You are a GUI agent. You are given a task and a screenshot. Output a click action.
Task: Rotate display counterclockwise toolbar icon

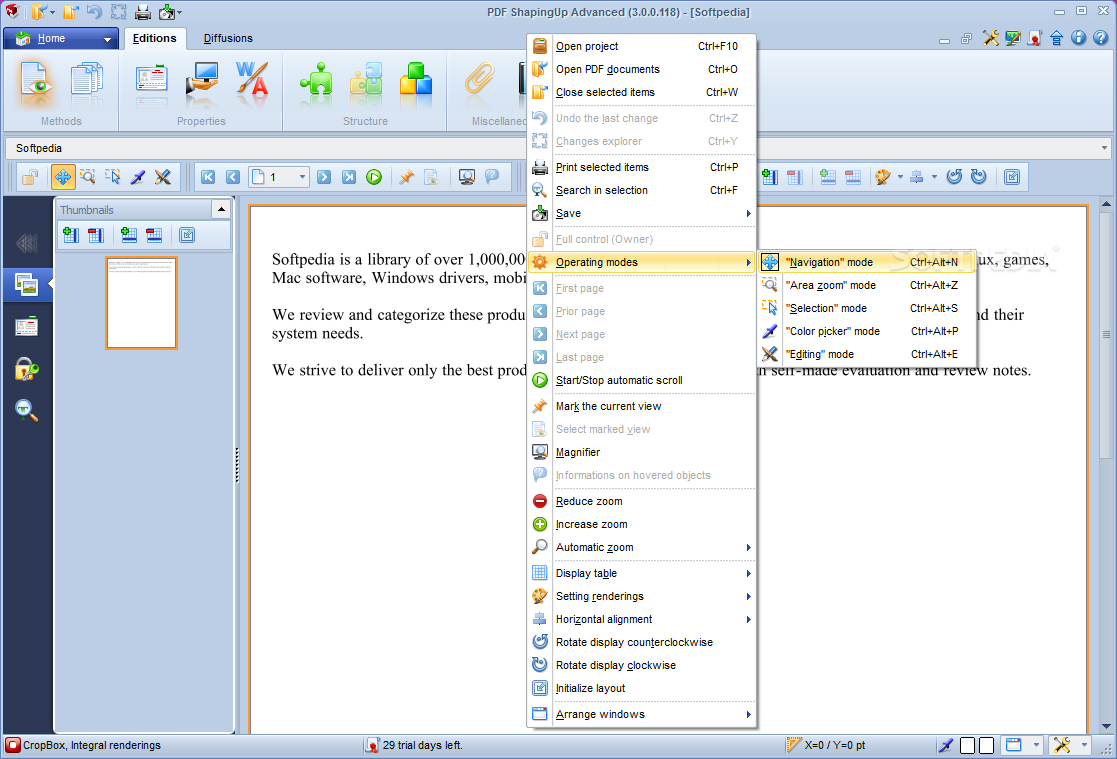[x=954, y=177]
